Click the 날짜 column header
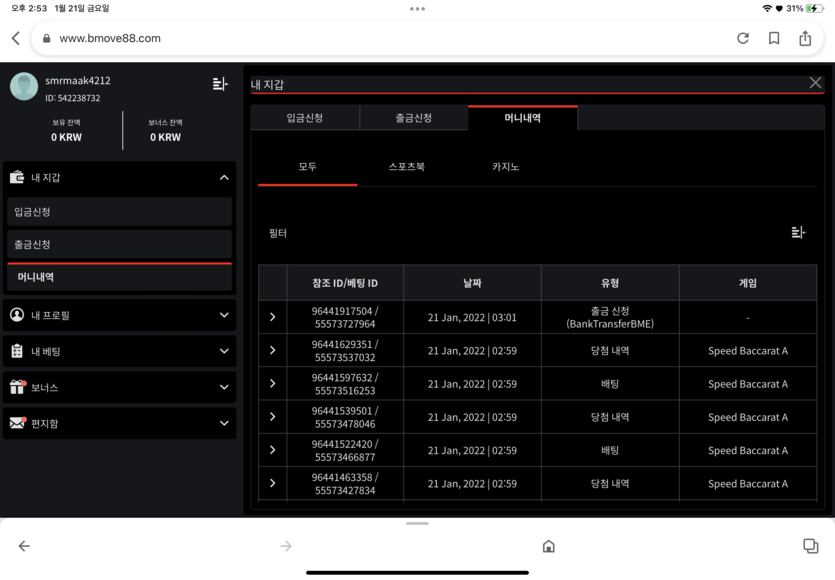 tap(472, 283)
